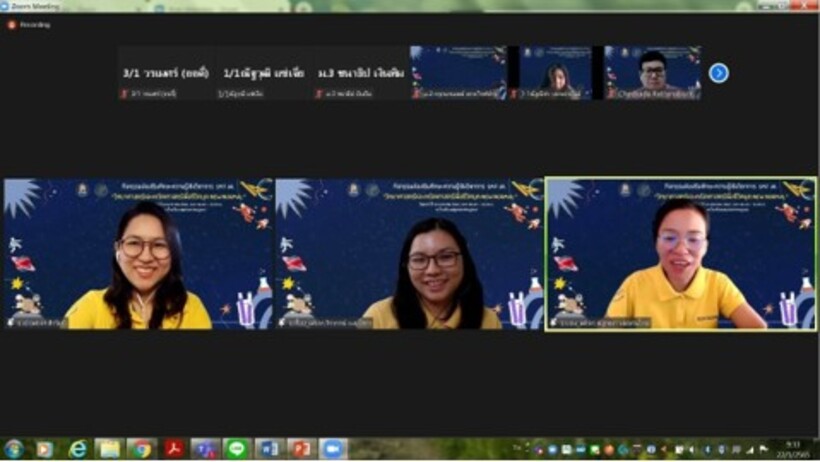Open Adobe Acrobat from the taskbar
Screen dimensions: 820x462
(172, 449)
